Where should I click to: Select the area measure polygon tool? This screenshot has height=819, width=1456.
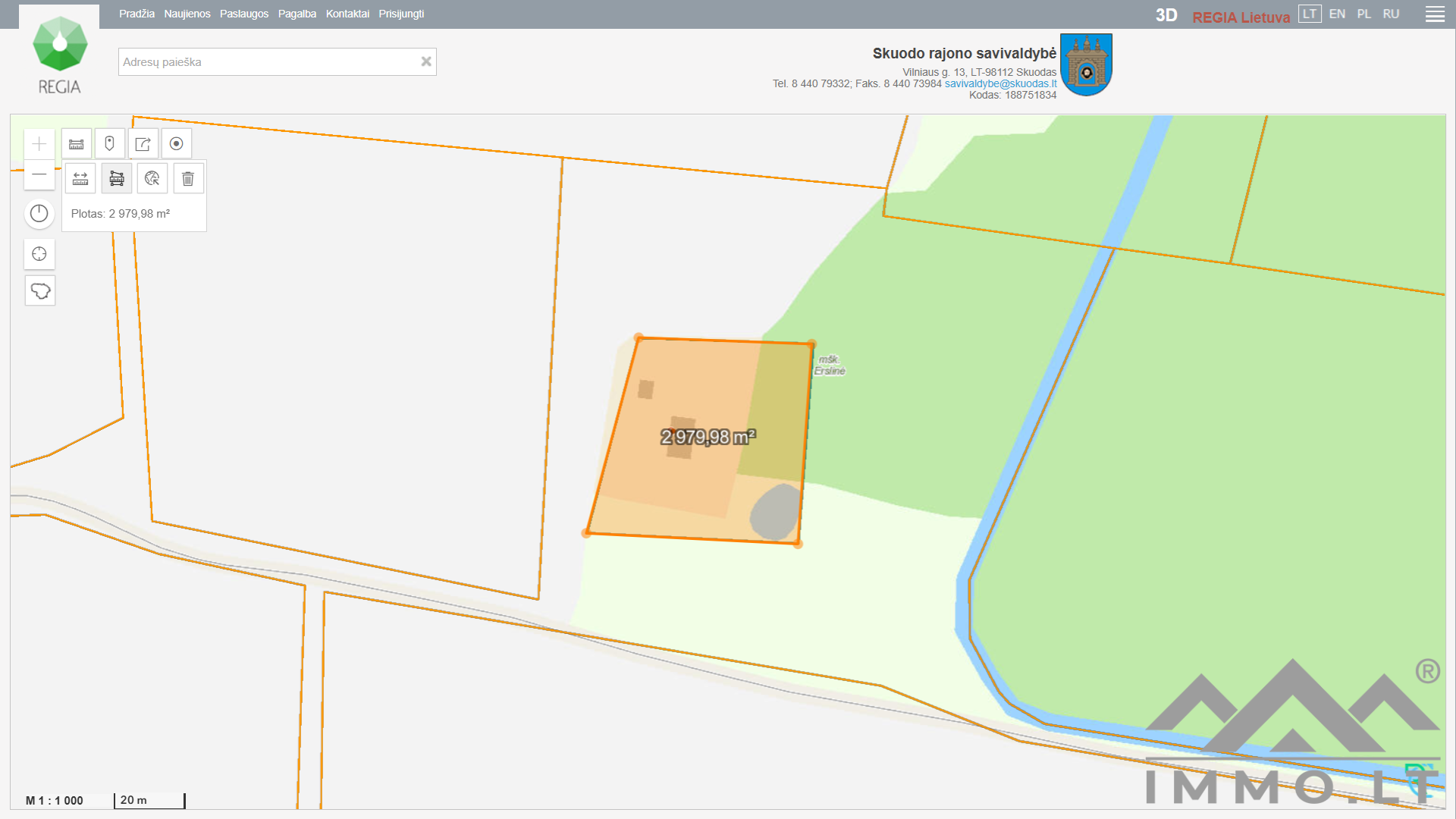[117, 179]
